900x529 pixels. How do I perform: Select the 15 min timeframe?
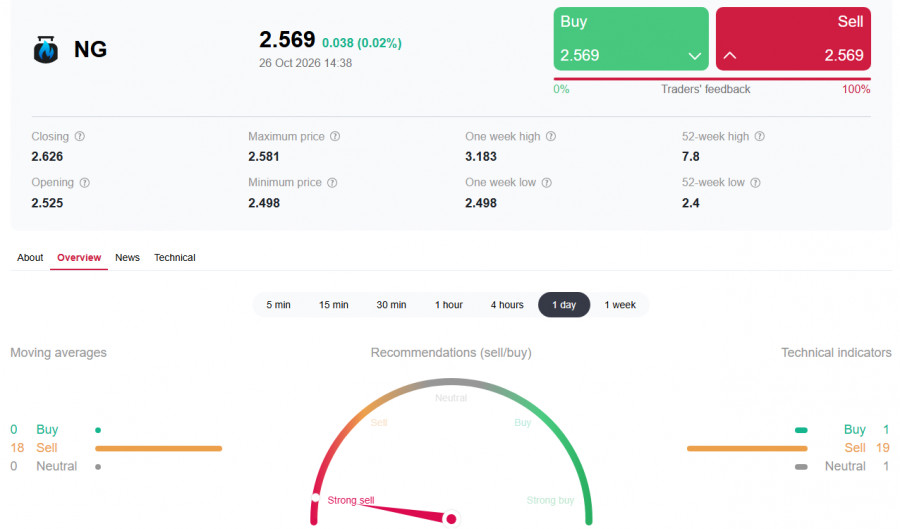coord(333,305)
